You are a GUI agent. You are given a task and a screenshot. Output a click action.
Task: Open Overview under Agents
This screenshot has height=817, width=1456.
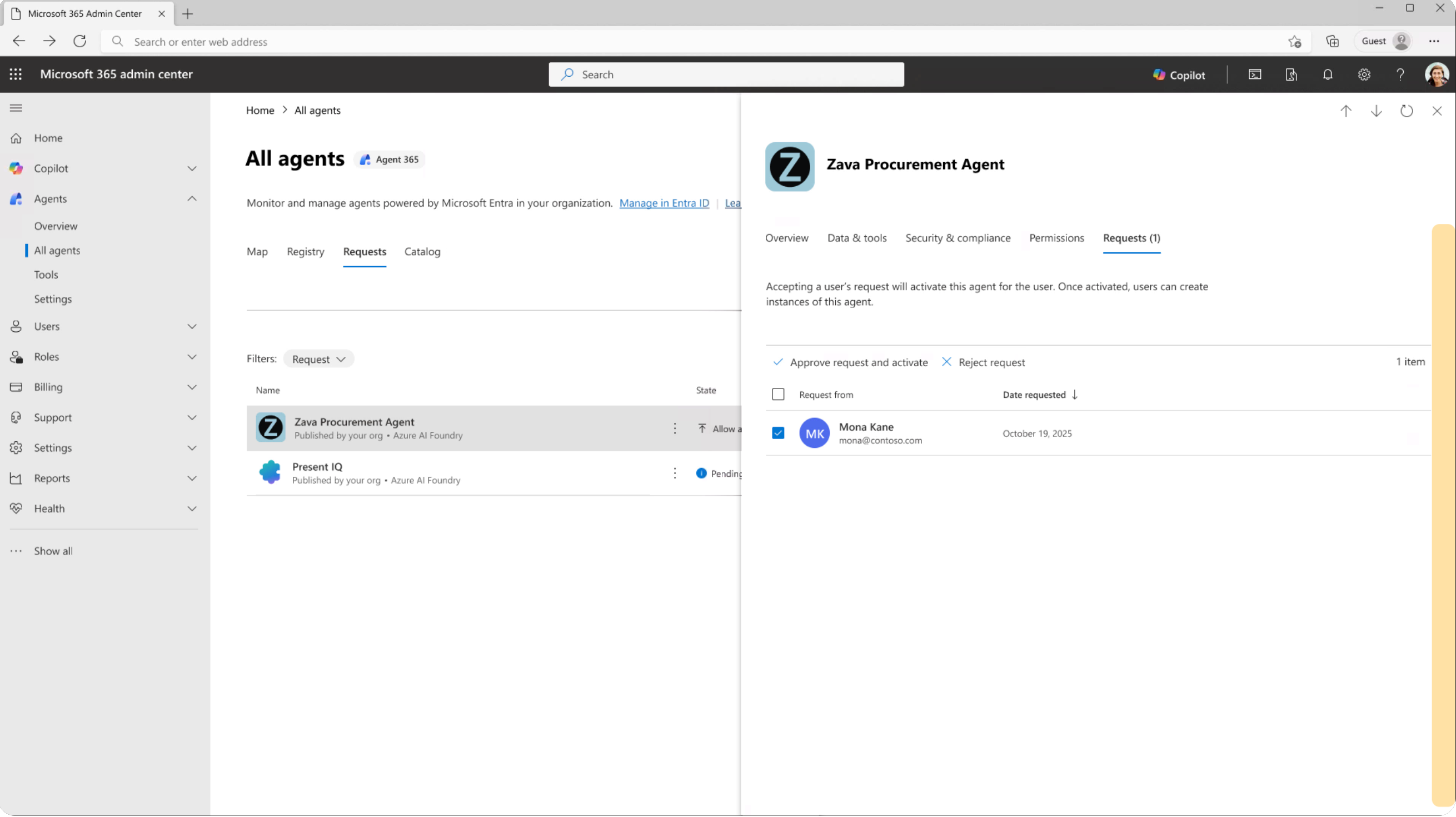point(56,226)
